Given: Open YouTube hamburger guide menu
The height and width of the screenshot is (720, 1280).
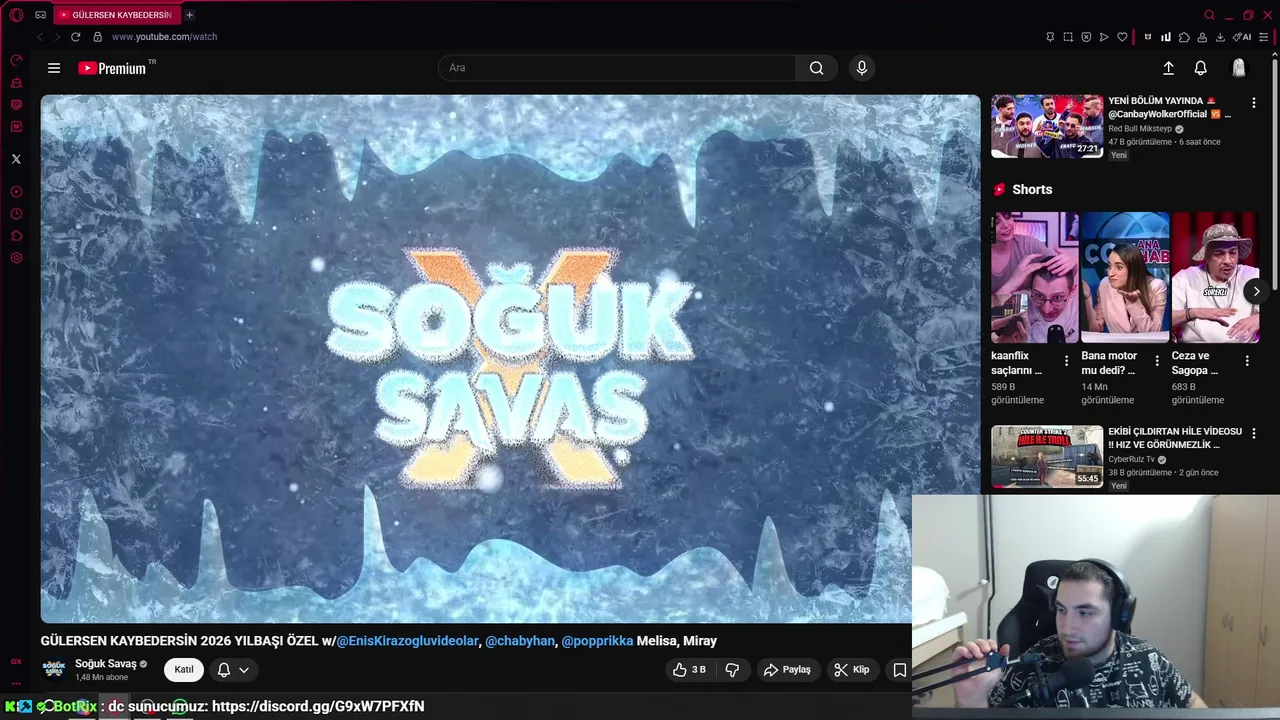Looking at the screenshot, I should click(54, 68).
